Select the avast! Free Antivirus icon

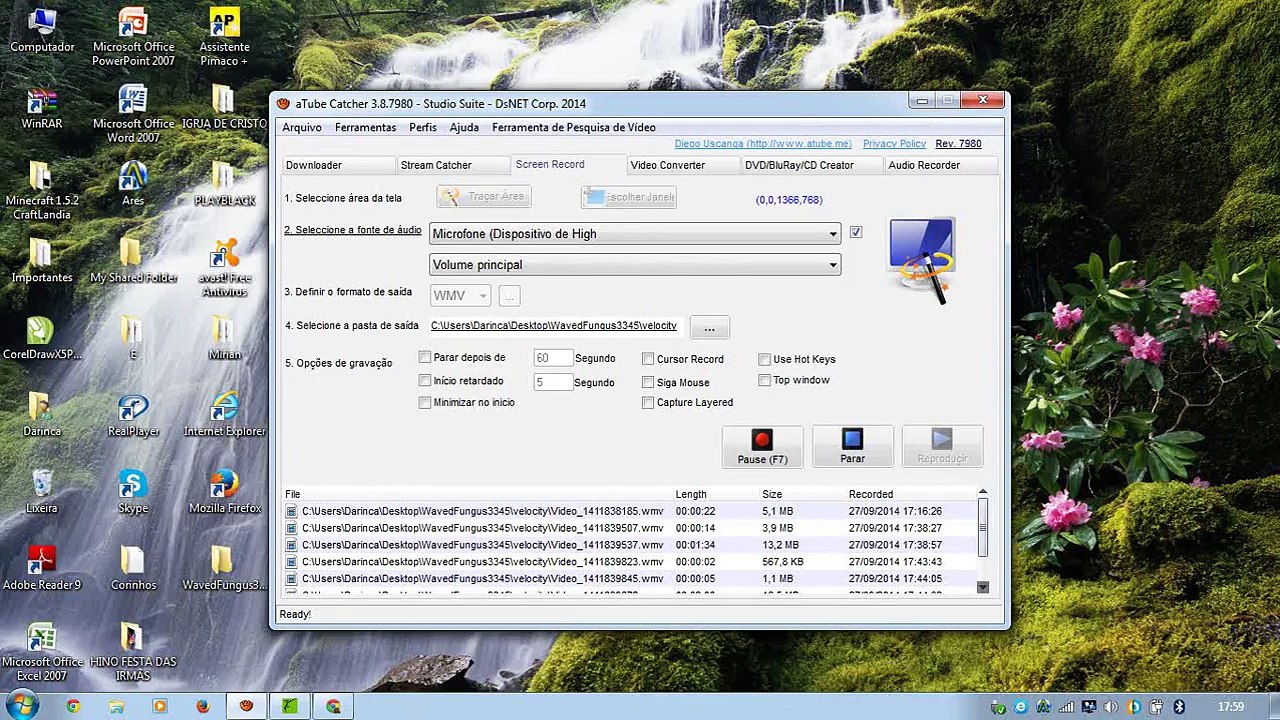224,268
